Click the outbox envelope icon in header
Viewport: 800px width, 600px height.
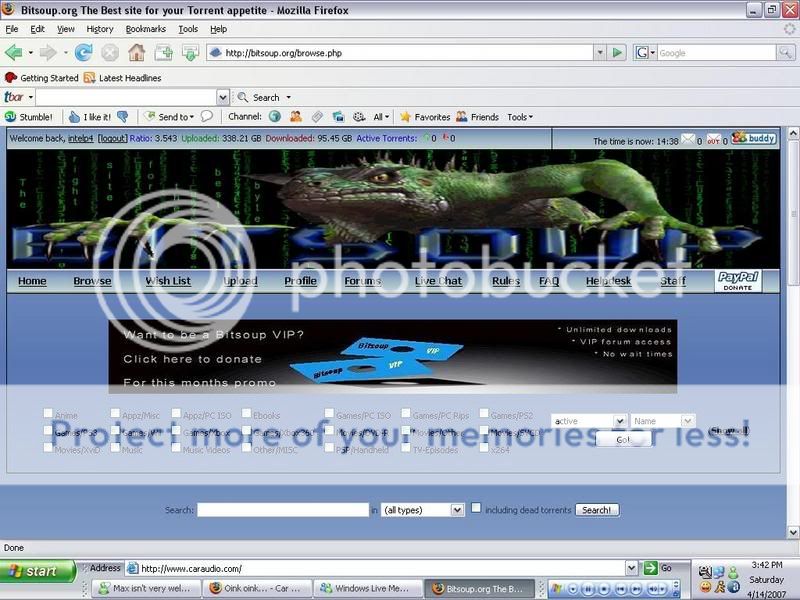(714, 139)
